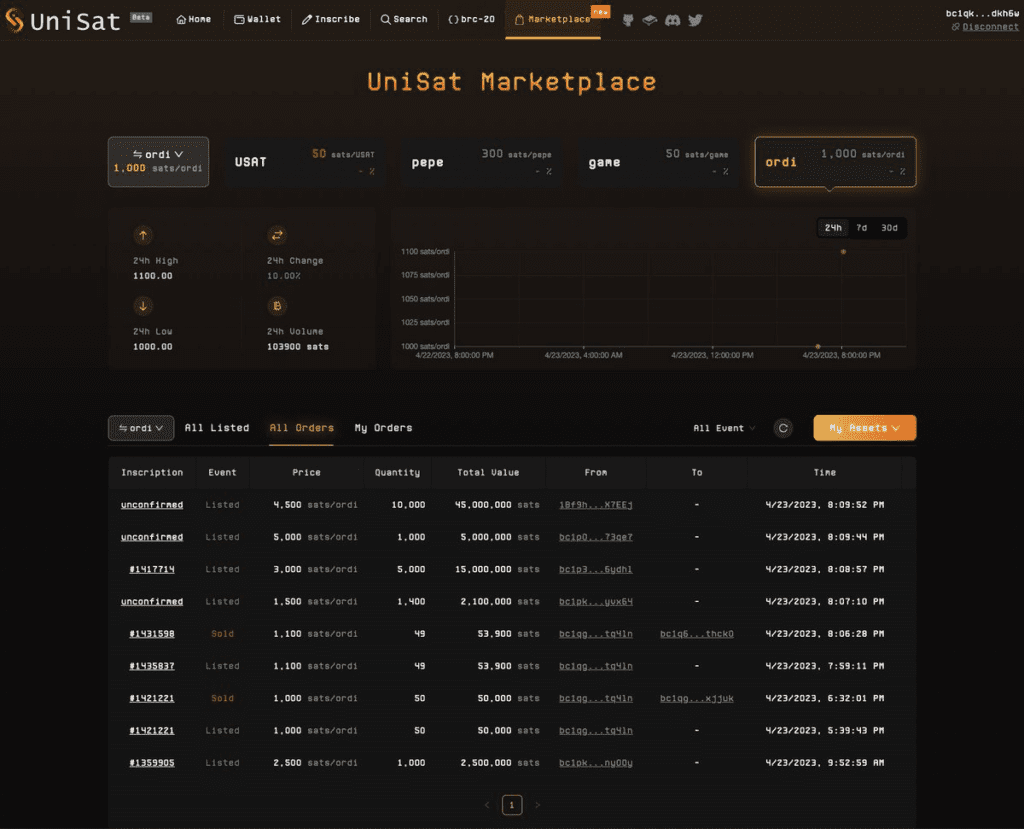Image resolution: width=1024 pixels, height=829 pixels.
Task: Select the highlighted ordi token card
Action: (835, 162)
